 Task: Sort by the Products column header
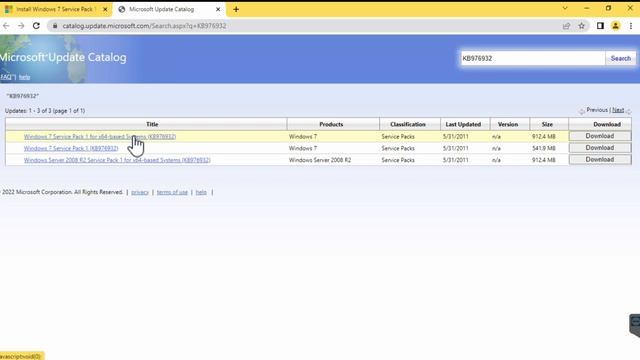tap(331, 124)
